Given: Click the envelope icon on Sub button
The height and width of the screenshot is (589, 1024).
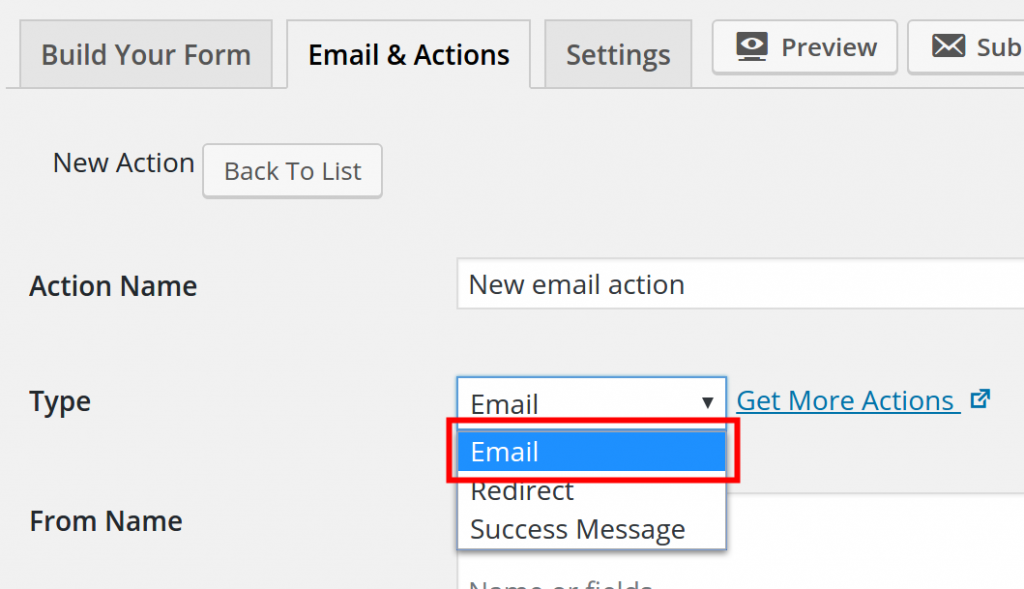Looking at the screenshot, I should (948, 46).
